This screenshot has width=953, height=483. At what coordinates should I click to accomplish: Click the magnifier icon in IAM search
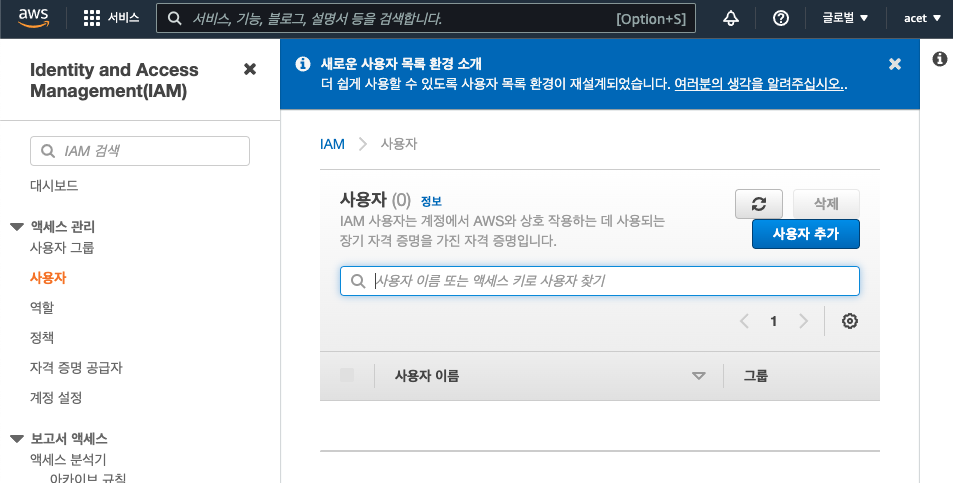[47, 151]
